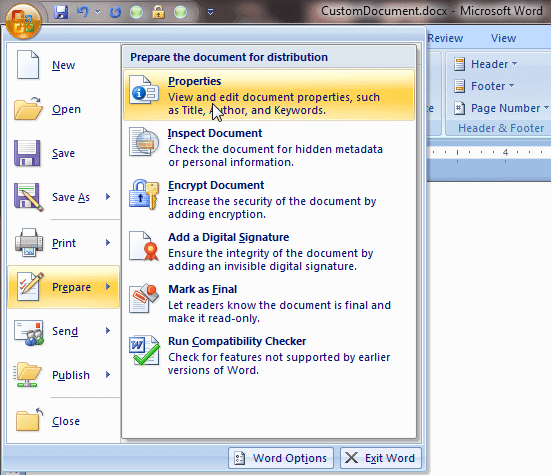Click the 'Header & Footer' group label
The width and height of the screenshot is (552, 476).
click(501, 128)
